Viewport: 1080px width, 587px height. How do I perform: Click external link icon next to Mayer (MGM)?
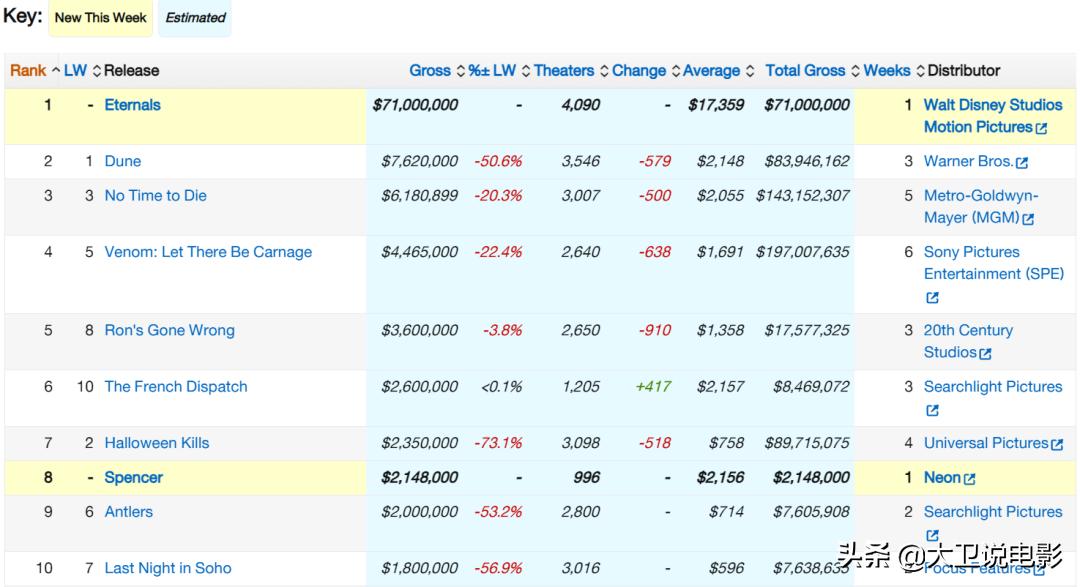pos(1028,219)
